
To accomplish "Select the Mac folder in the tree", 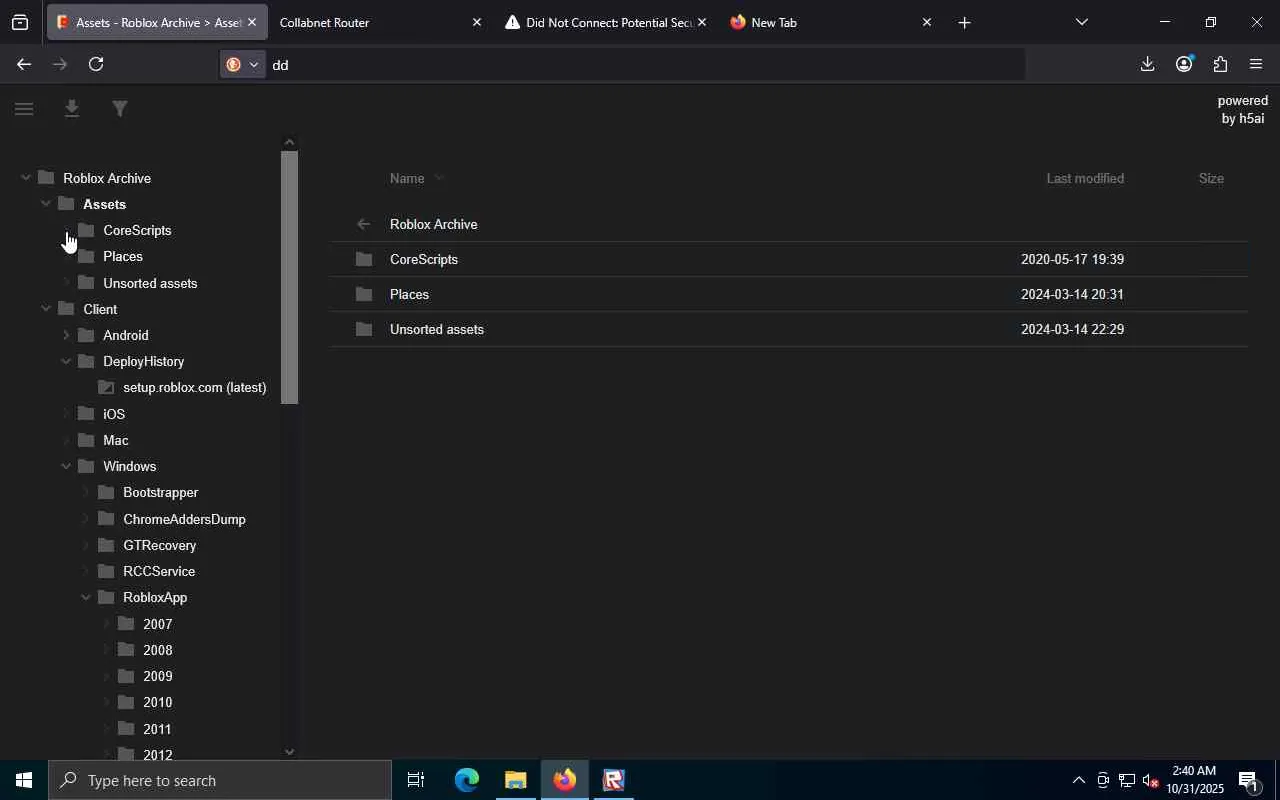I will pyautogui.click(x=115, y=440).
